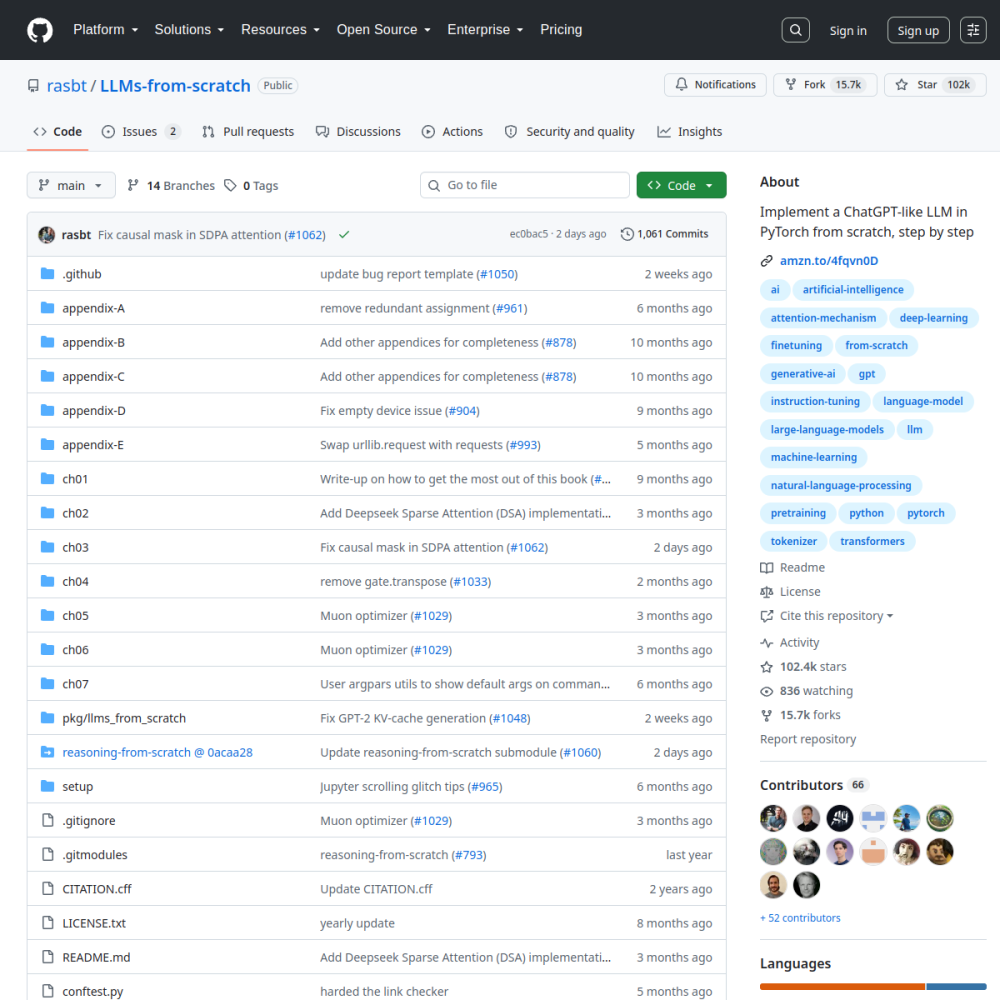The image size is (1000, 1000).
Task: Switch to the Pull requests tab
Action: coord(248,132)
